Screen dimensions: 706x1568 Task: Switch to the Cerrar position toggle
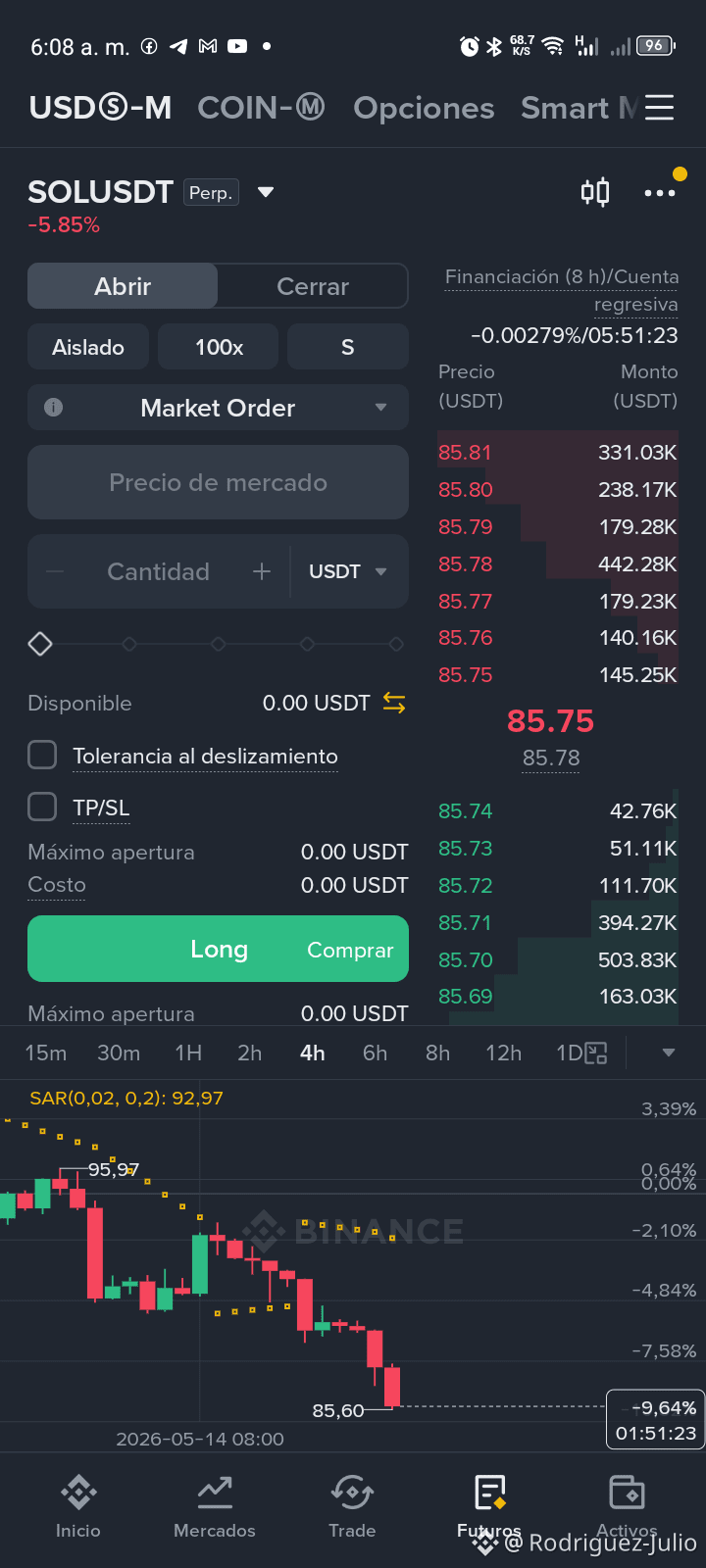click(x=313, y=286)
